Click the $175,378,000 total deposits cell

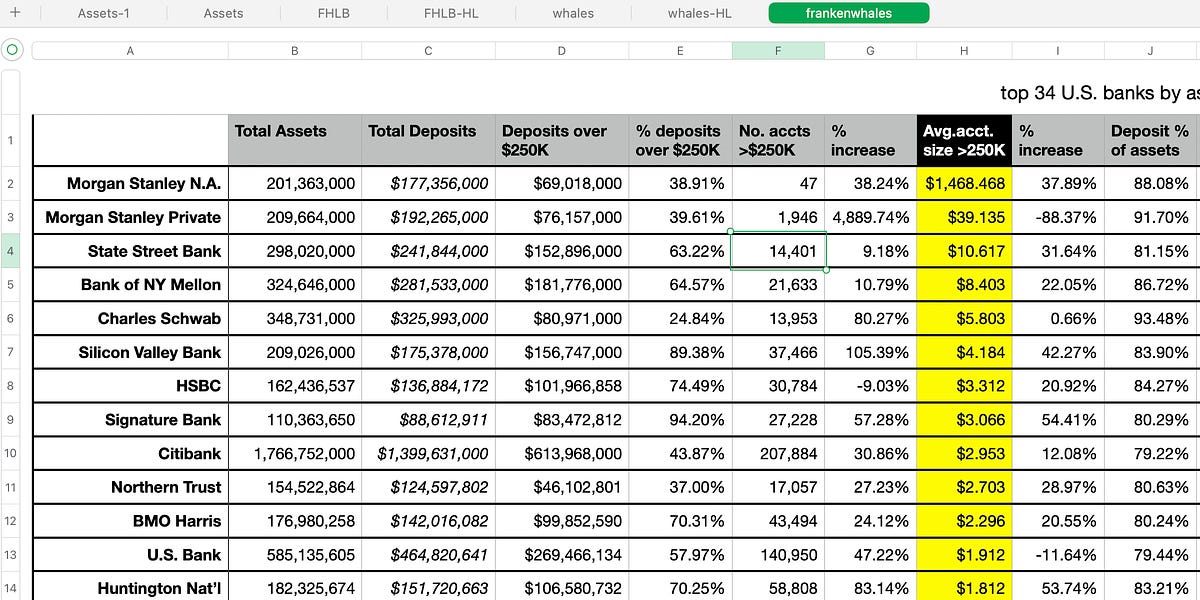click(x=428, y=352)
